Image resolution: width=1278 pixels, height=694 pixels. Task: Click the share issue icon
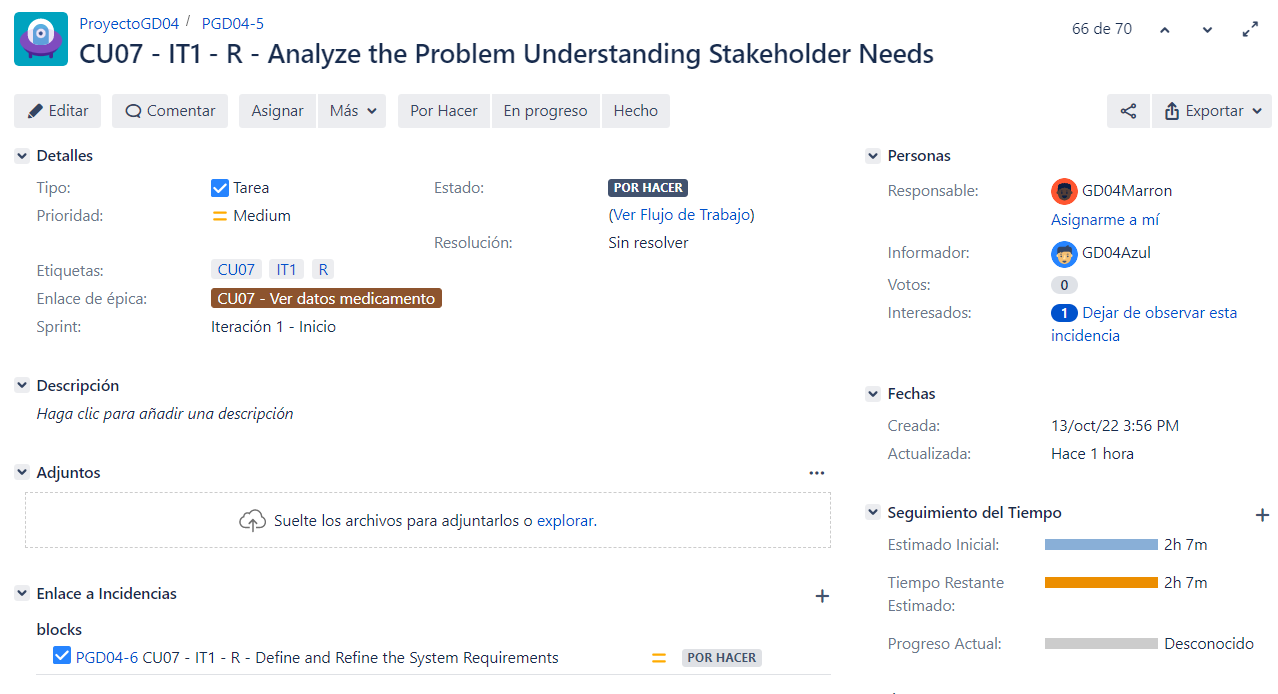[x=1128, y=111]
